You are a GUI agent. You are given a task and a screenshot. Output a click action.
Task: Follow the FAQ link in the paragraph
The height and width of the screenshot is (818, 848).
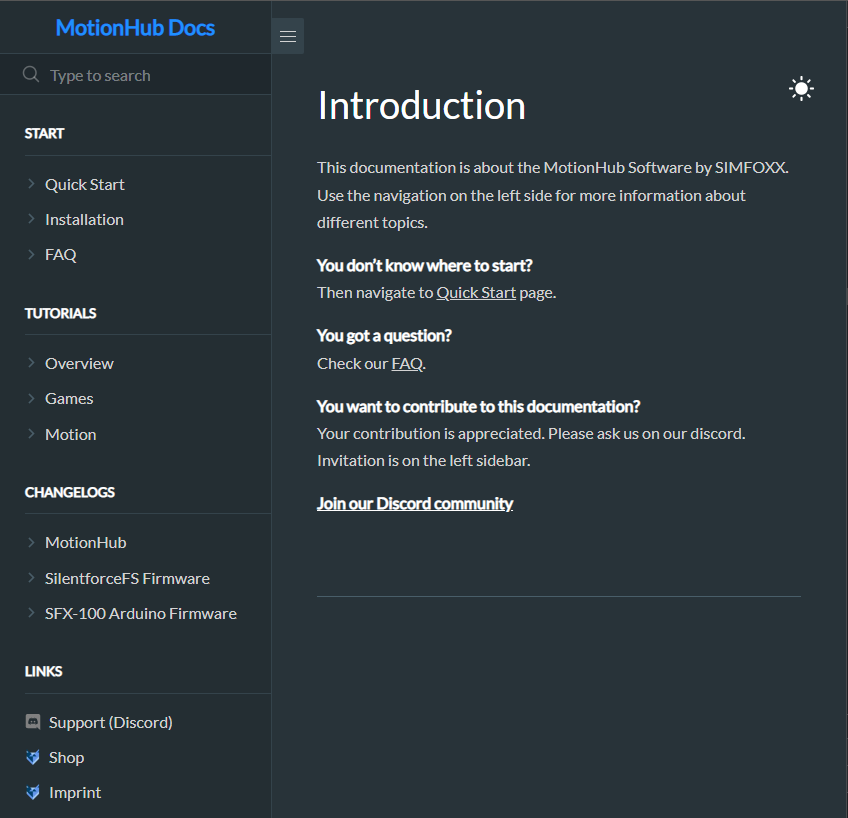[x=407, y=363]
